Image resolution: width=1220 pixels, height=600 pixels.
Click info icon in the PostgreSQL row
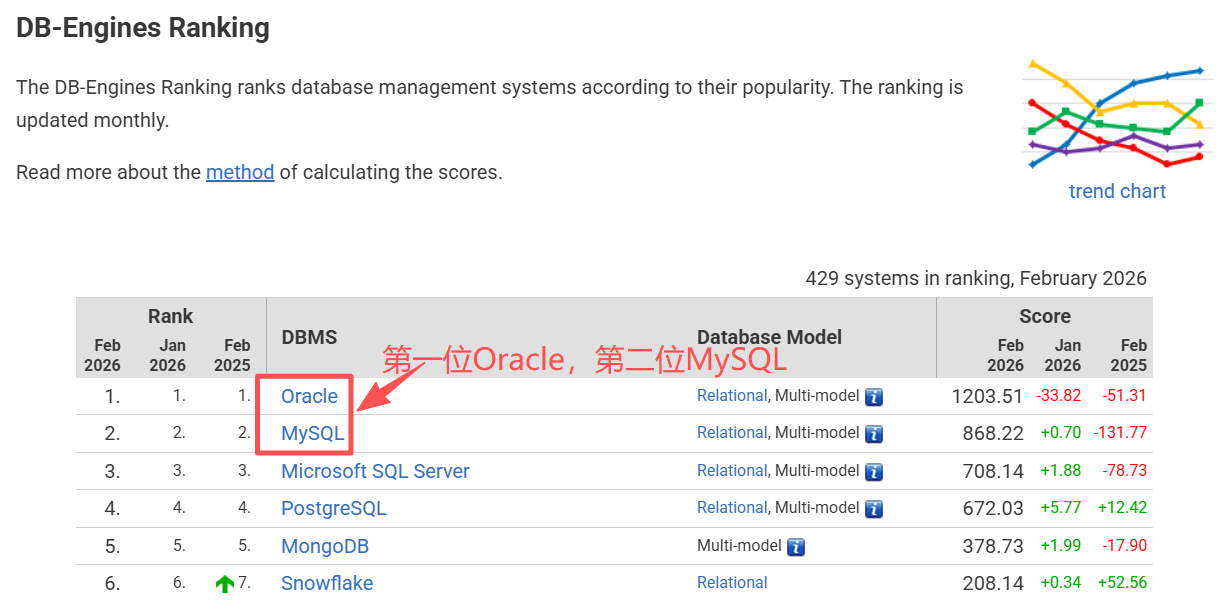click(874, 509)
